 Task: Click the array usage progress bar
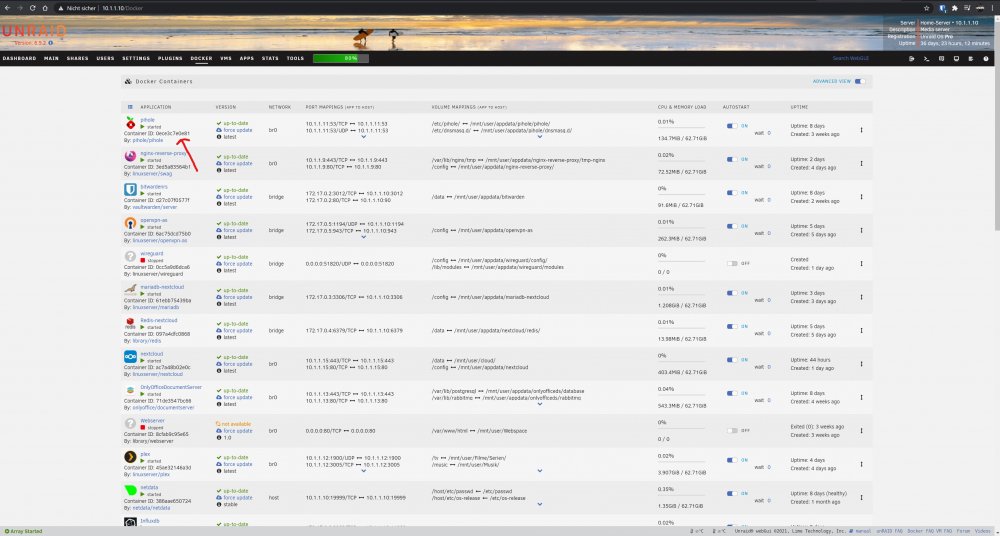(x=341, y=58)
